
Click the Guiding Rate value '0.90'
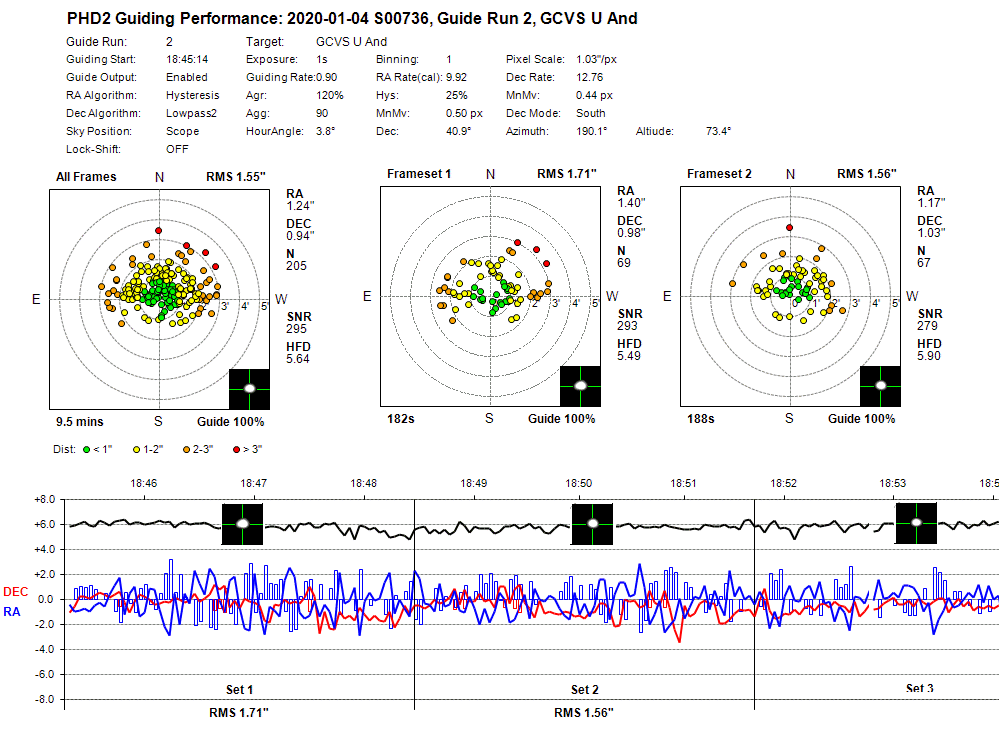coord(327,77)
